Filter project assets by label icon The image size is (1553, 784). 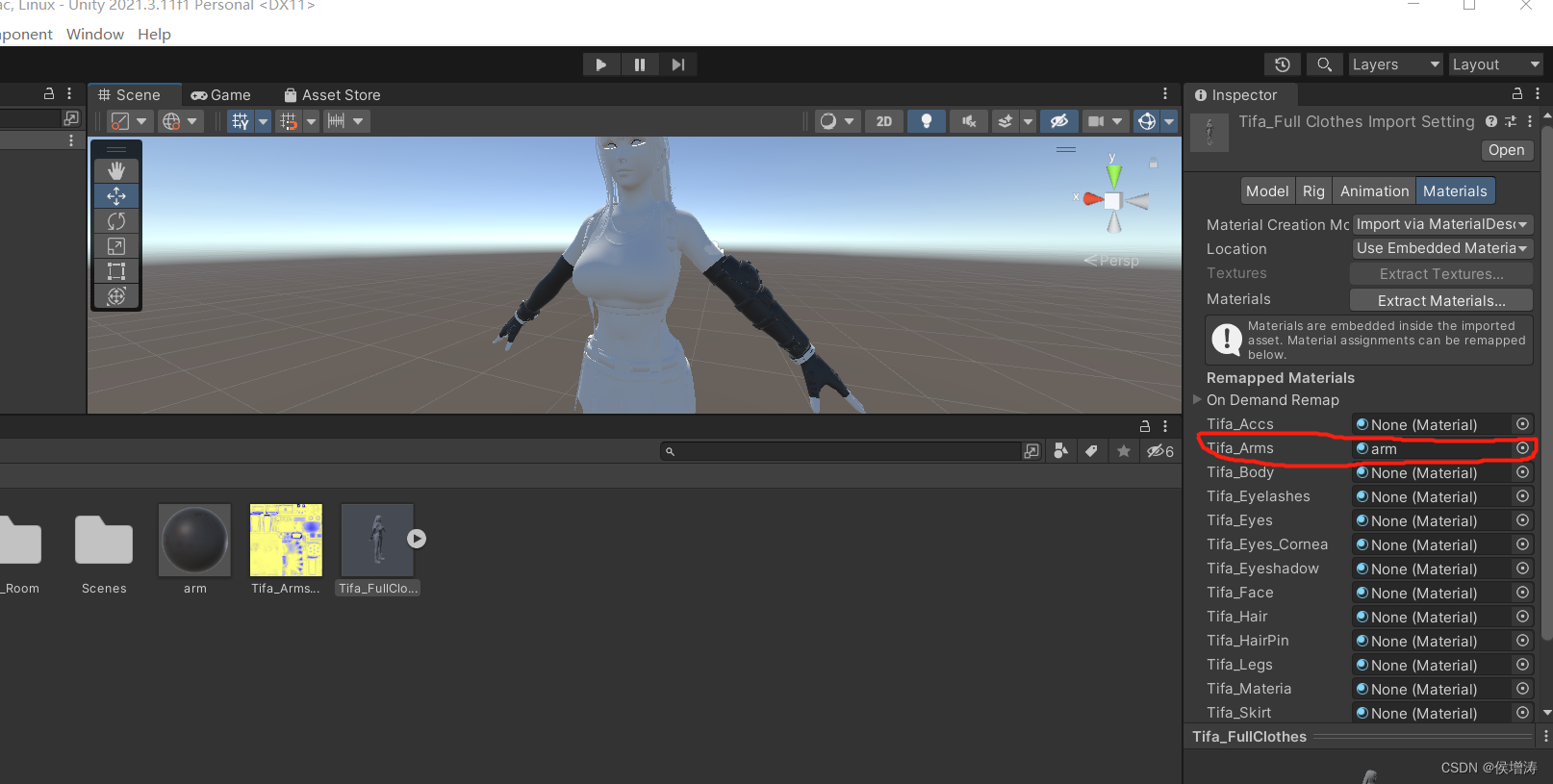click(1091, 451)
